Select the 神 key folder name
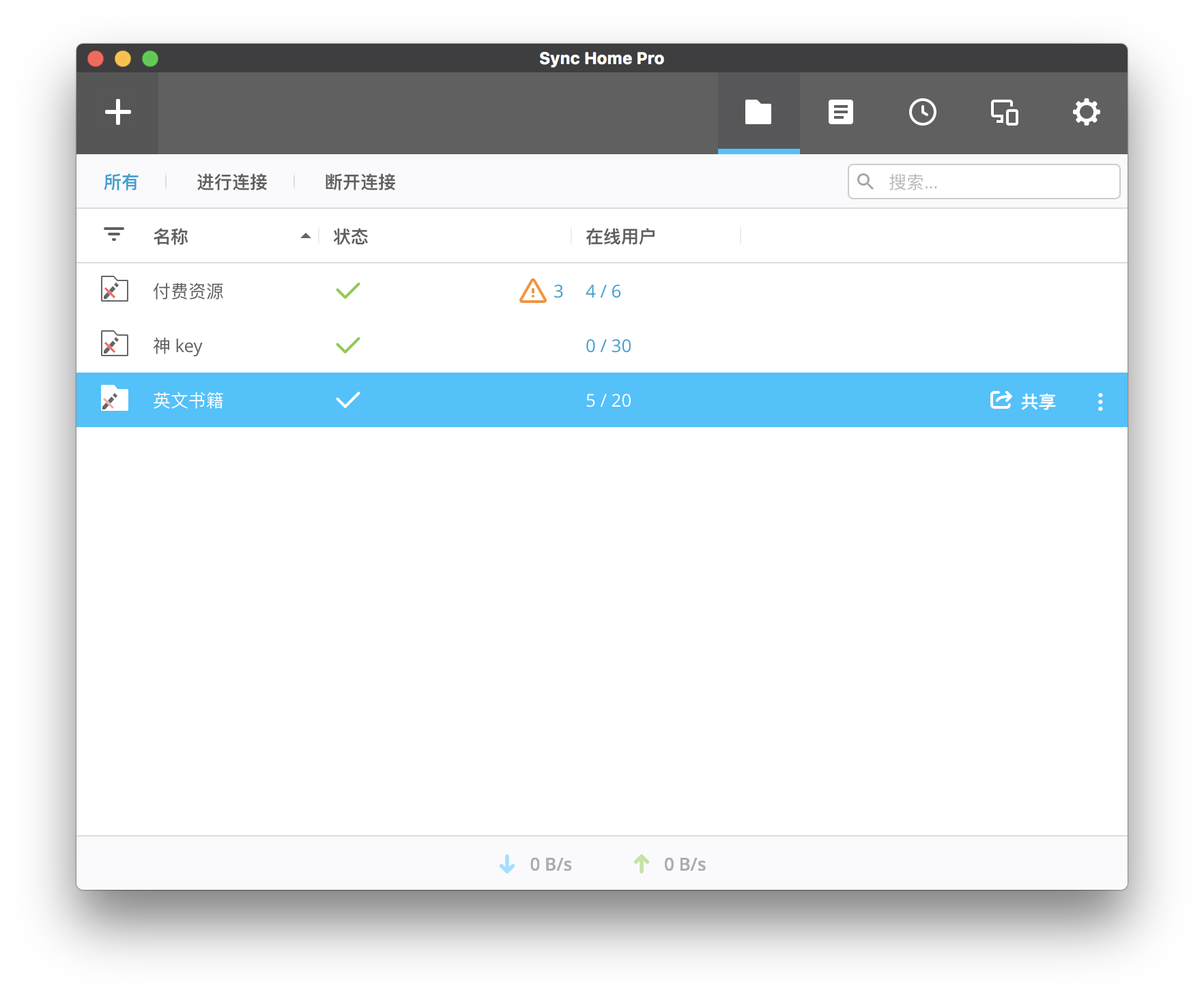 (x=177, y=346)
